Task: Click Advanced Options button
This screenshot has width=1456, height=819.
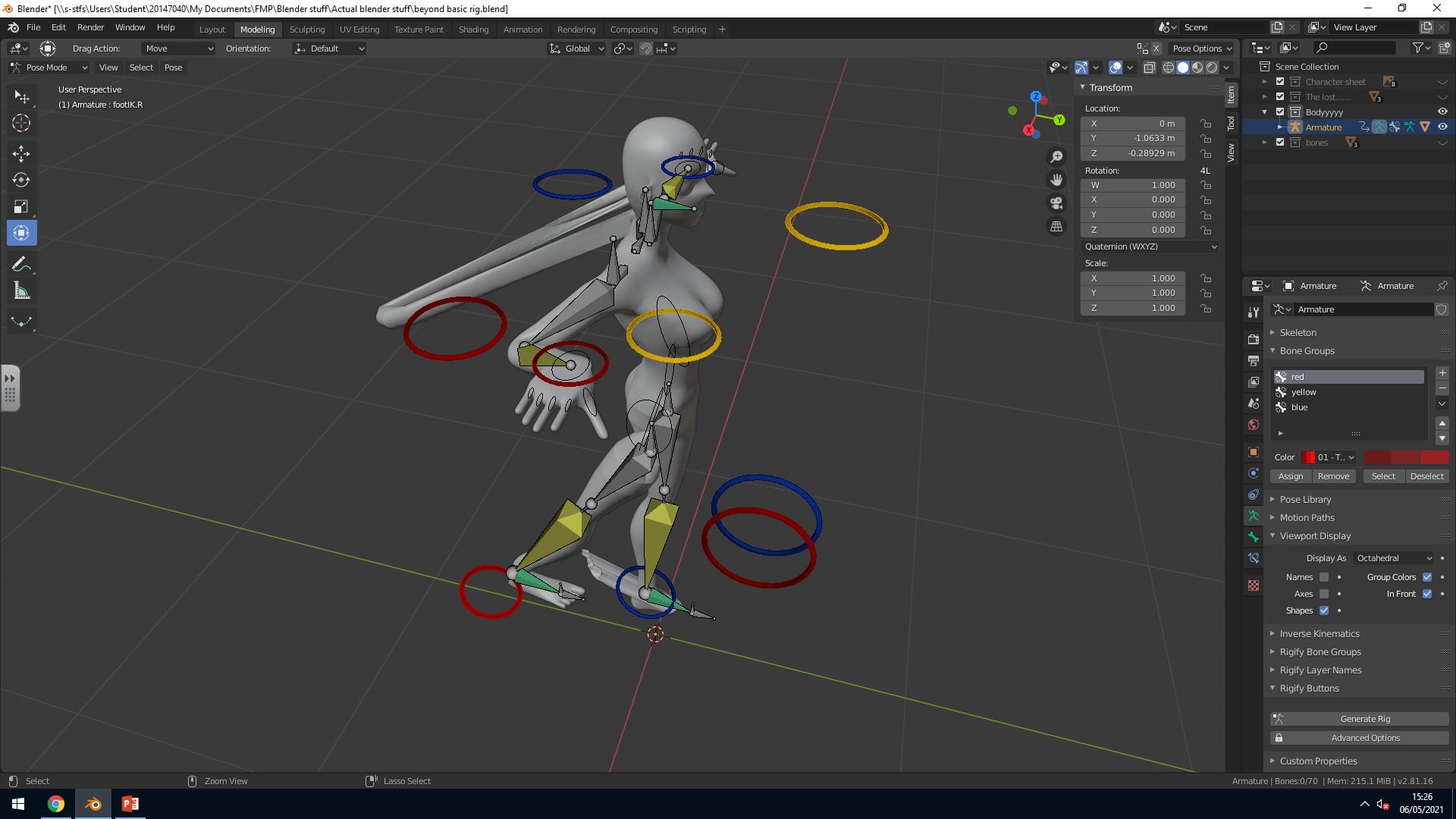Action: click(1360, 737)
